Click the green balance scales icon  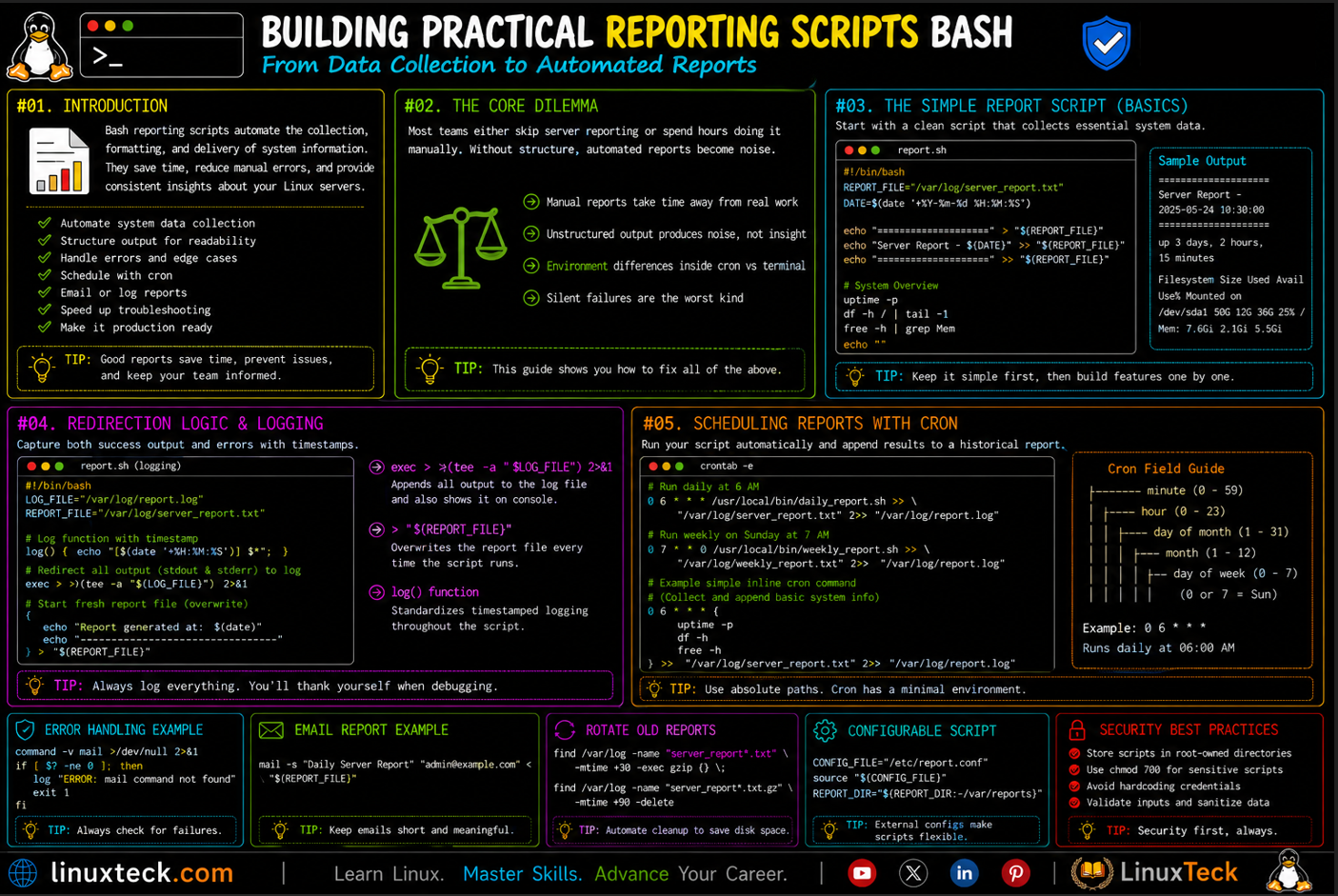tap(461, 248)
